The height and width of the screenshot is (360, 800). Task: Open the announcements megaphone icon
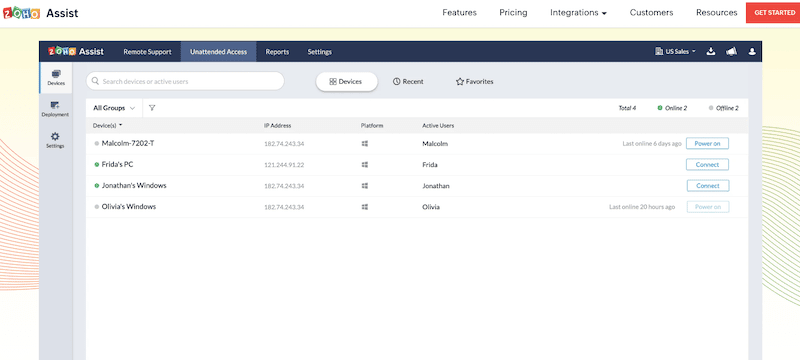[x=732, y=52]
